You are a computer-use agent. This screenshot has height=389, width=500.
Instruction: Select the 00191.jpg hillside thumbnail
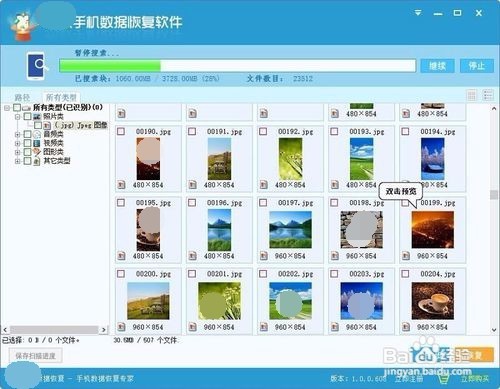pos(219,159)
